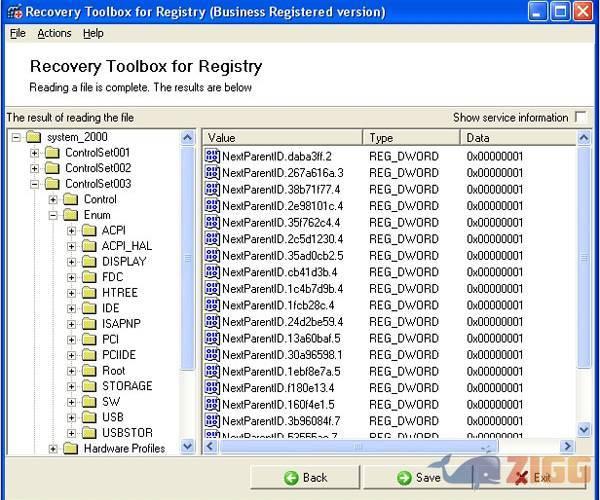This screenshot has height=500, width=600.
Task: Click tree panel scroll down arrow
Action: [x=188, y=446]
